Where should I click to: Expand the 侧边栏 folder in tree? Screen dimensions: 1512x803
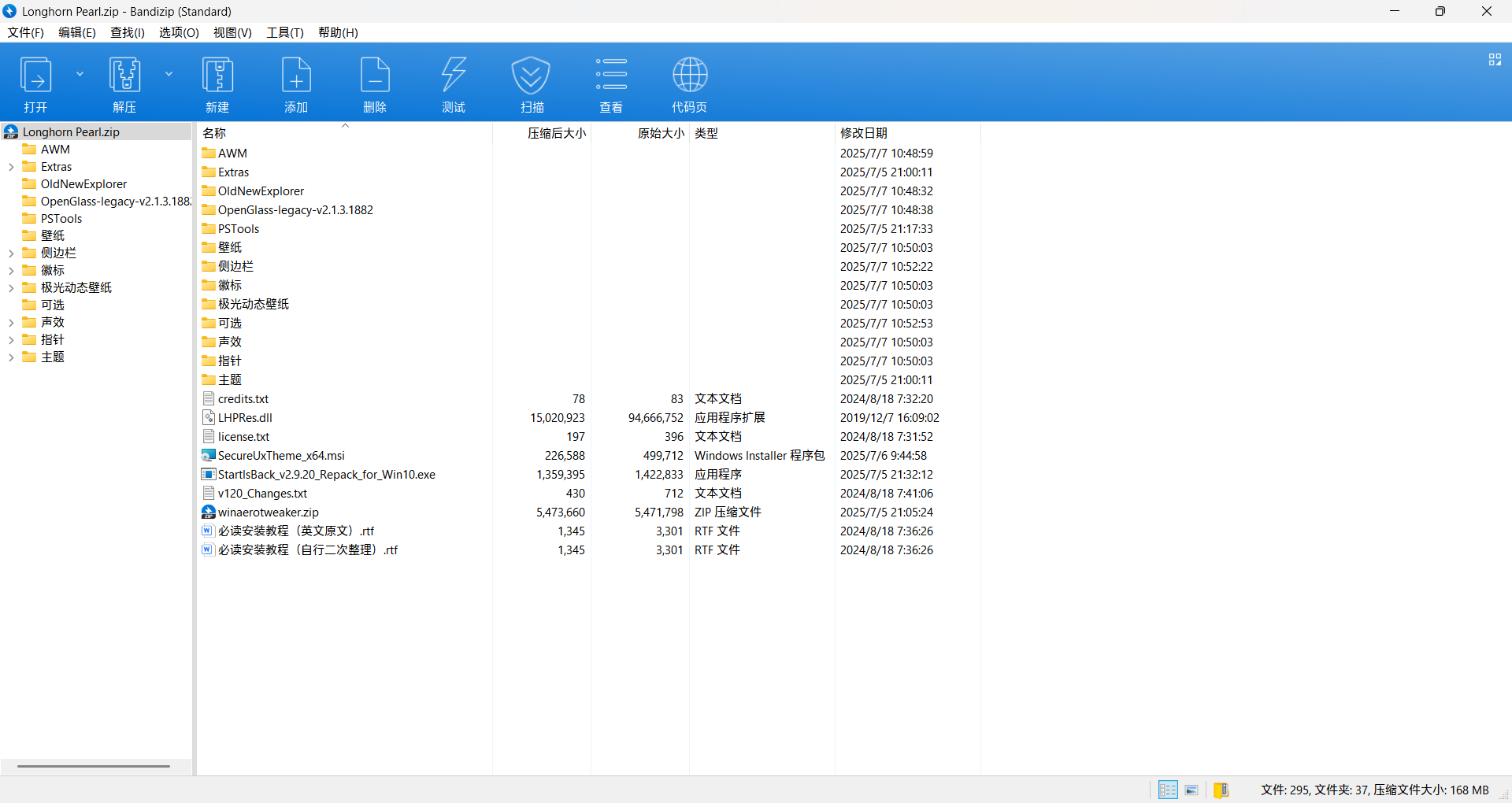11,253
